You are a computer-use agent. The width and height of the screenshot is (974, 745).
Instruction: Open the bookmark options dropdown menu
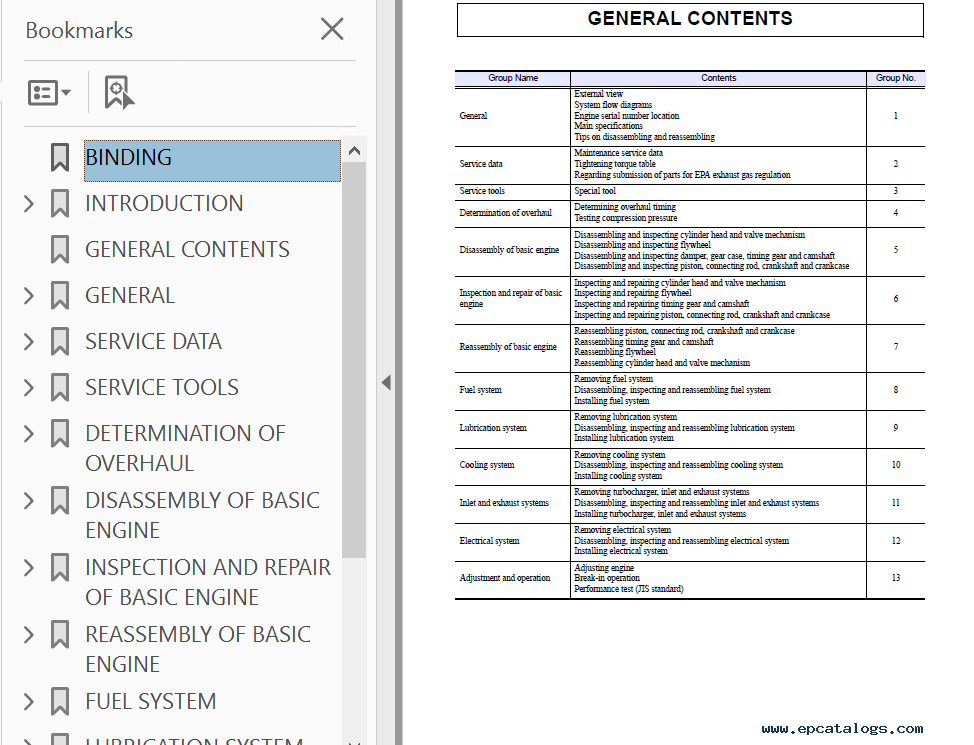[x=49, y=93]
